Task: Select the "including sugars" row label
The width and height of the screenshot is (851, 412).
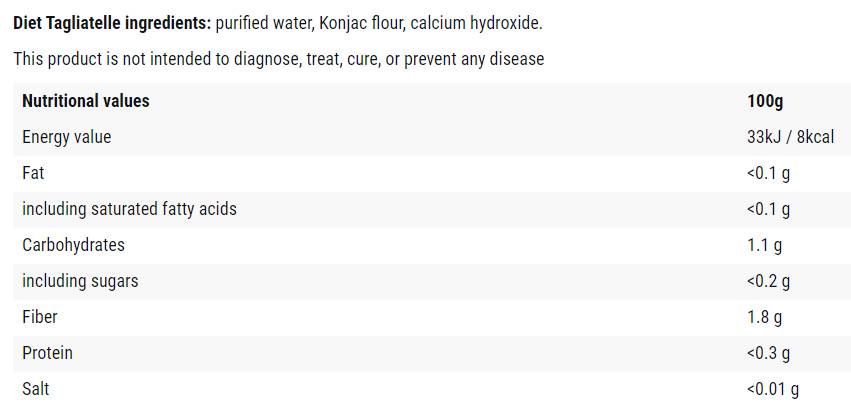Action: click(80, 281)
